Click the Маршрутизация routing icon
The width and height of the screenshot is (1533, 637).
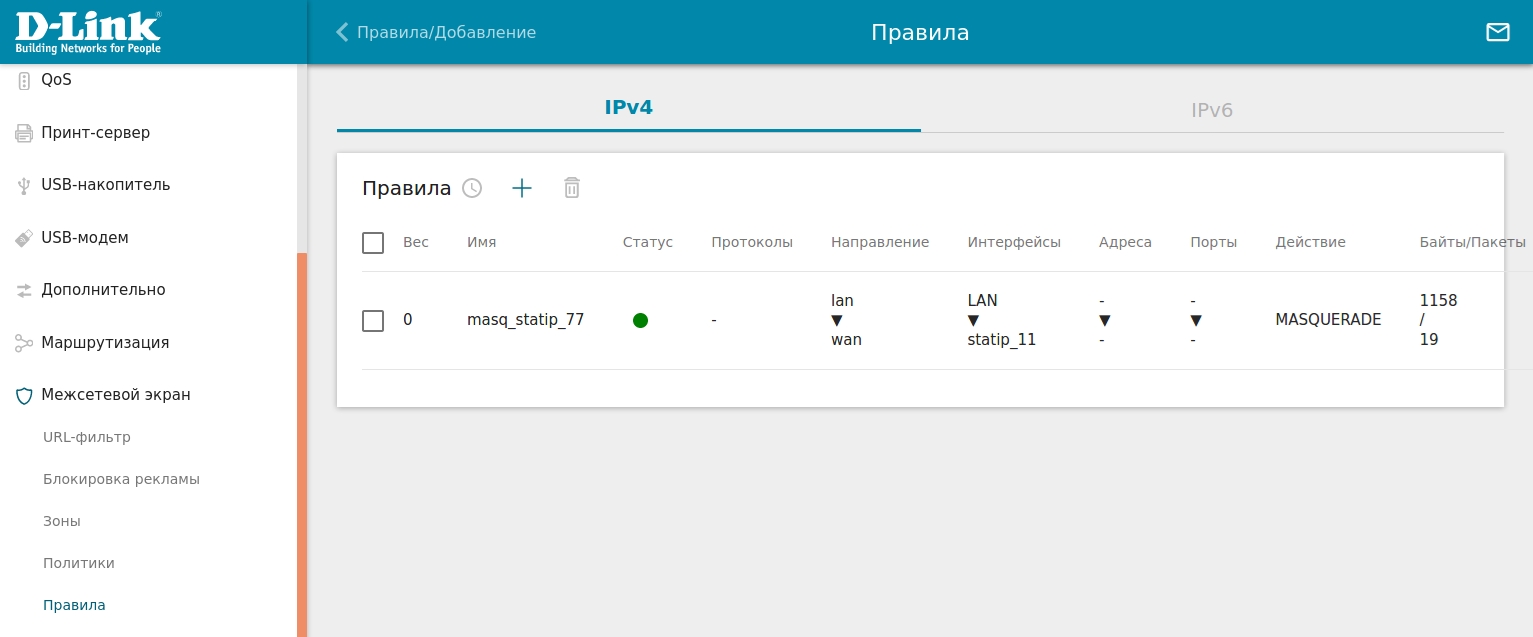pyautogui.click(x=24, y=343)
